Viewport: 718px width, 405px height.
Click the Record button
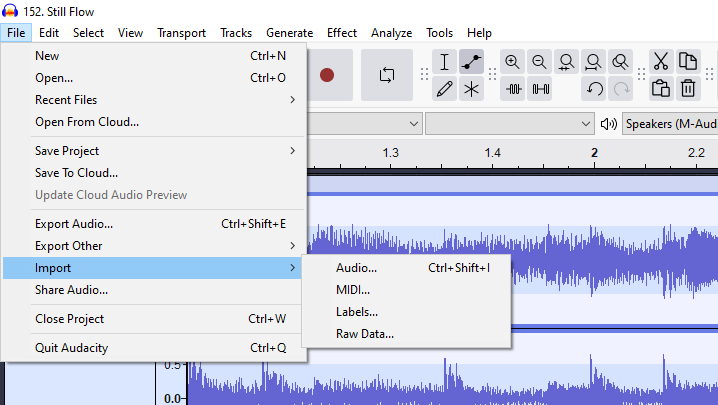[326, 75]
